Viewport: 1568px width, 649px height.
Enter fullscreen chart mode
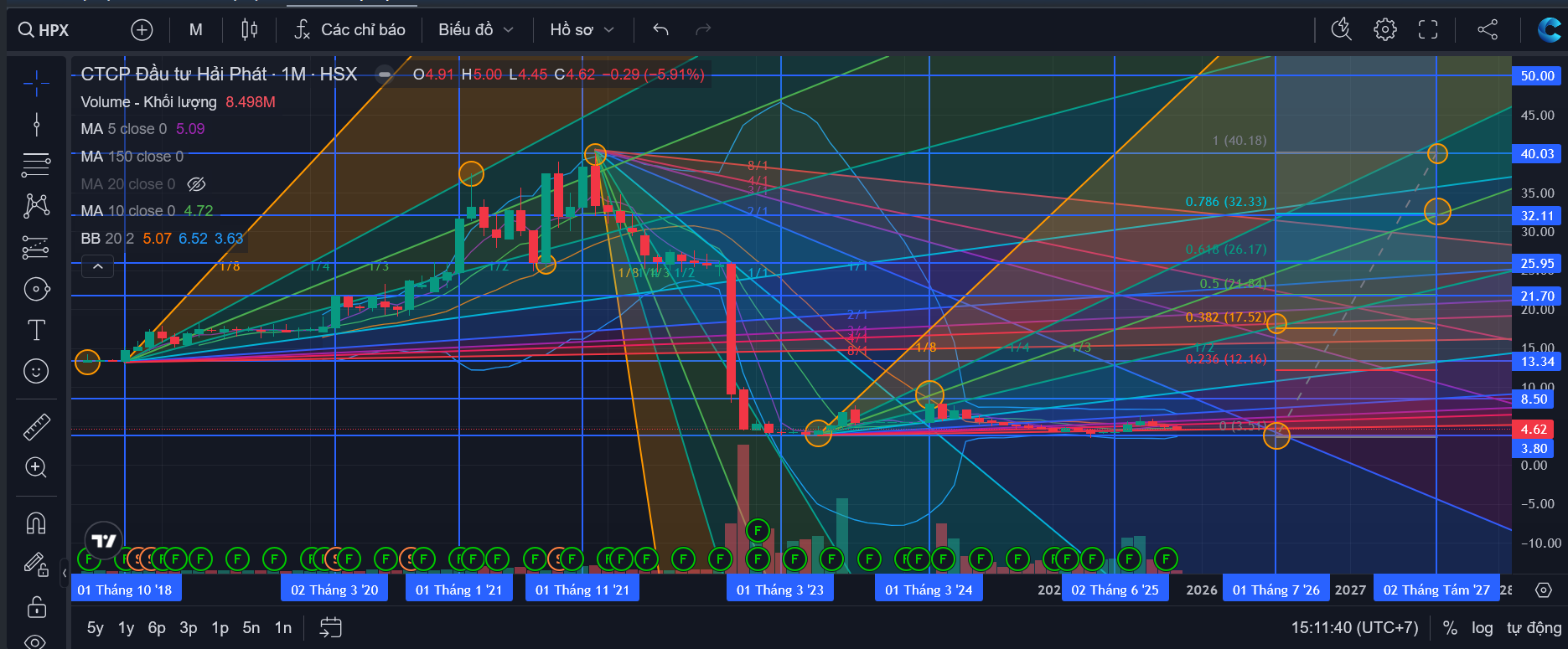[x=1428, y=30]
